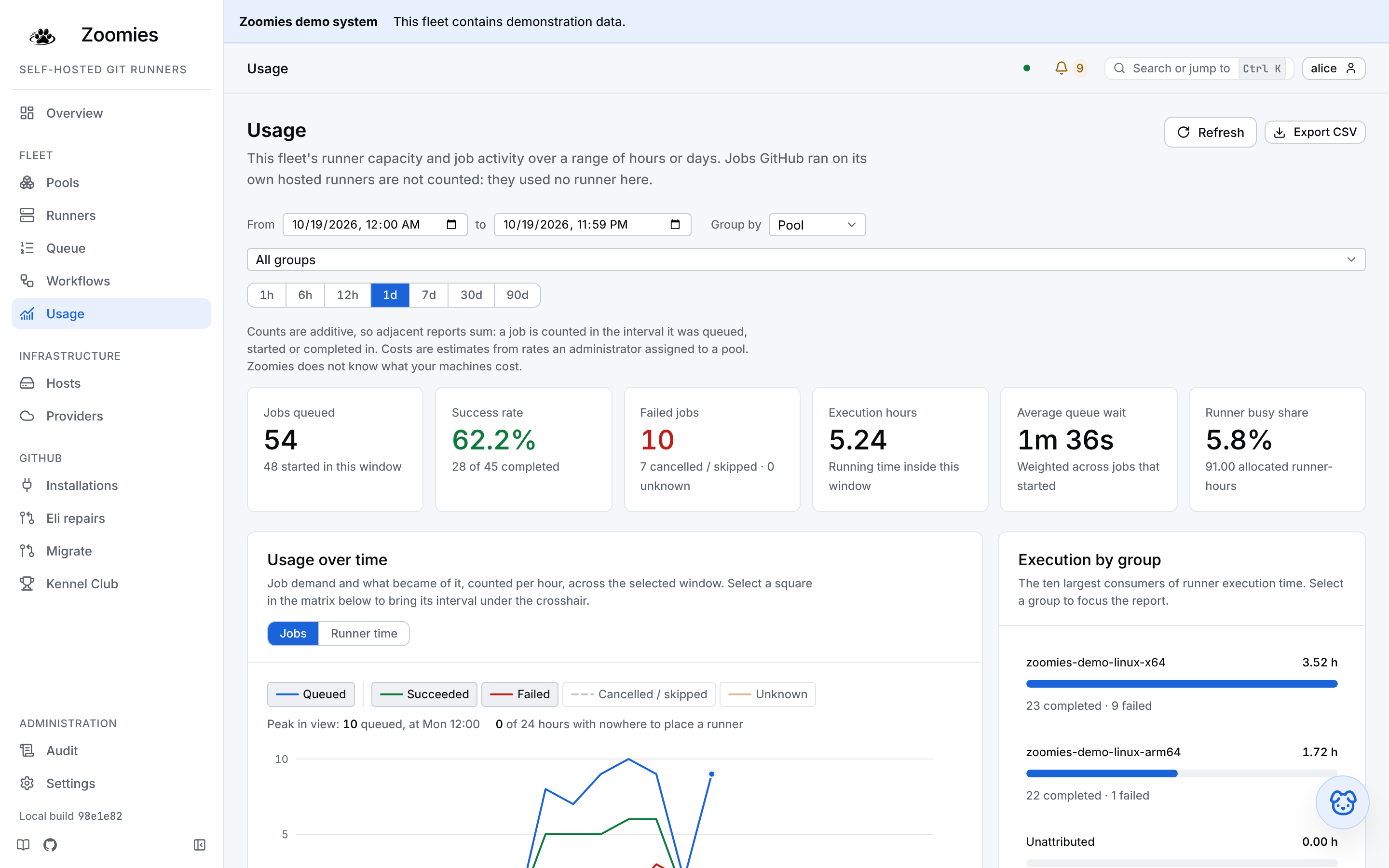Expand the All groups dropdown

tap(806, 259)
